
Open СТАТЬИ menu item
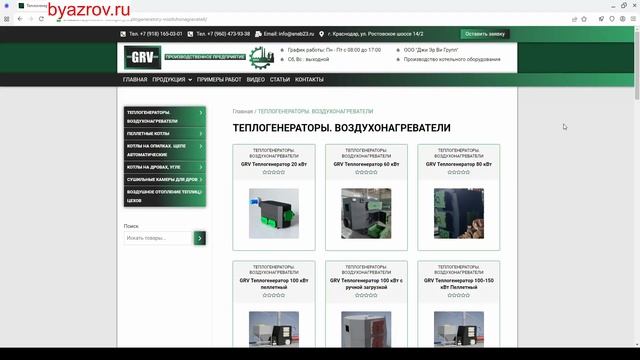coord(280,80)
